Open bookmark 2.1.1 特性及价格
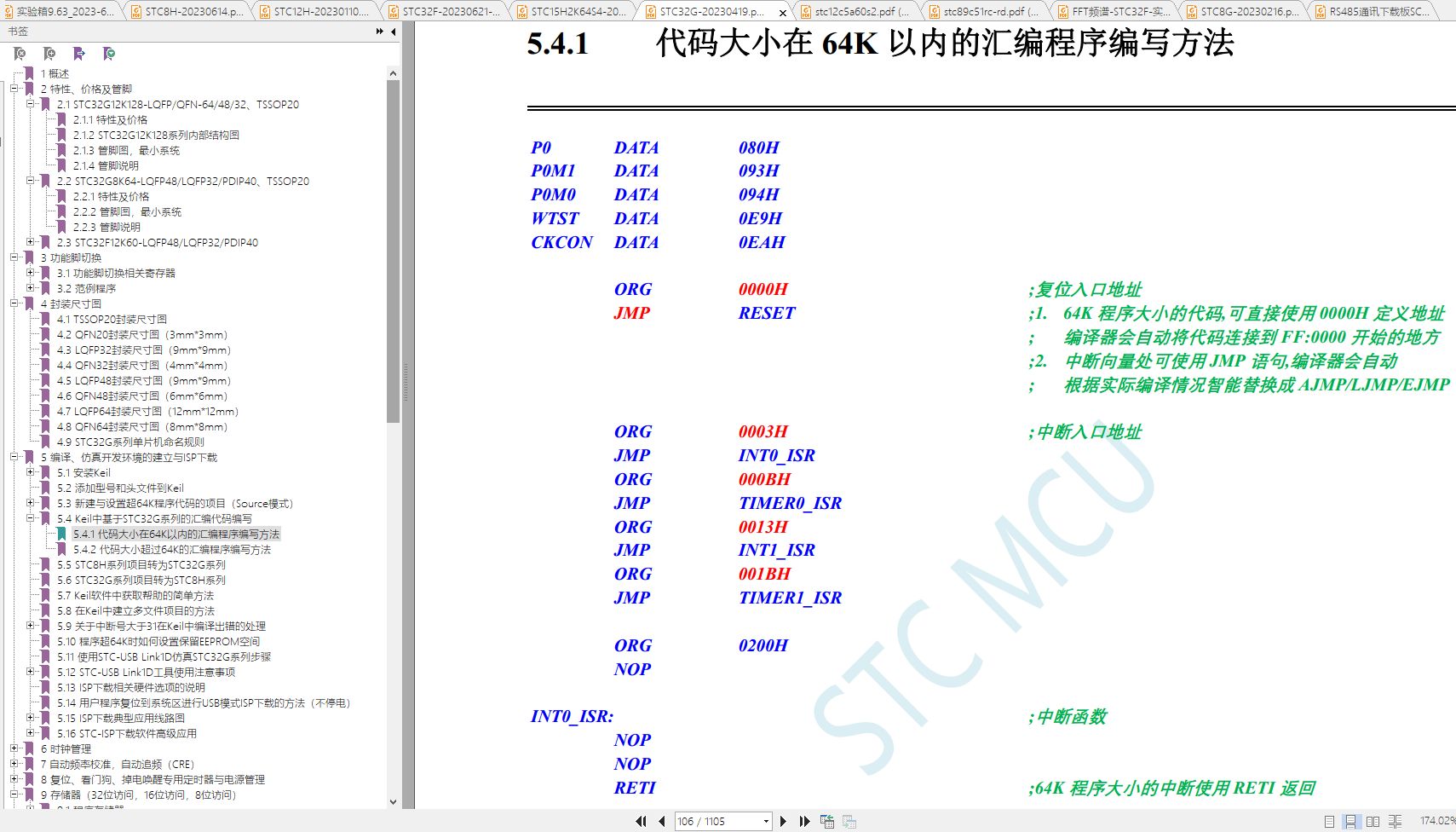 coord(110,120)
